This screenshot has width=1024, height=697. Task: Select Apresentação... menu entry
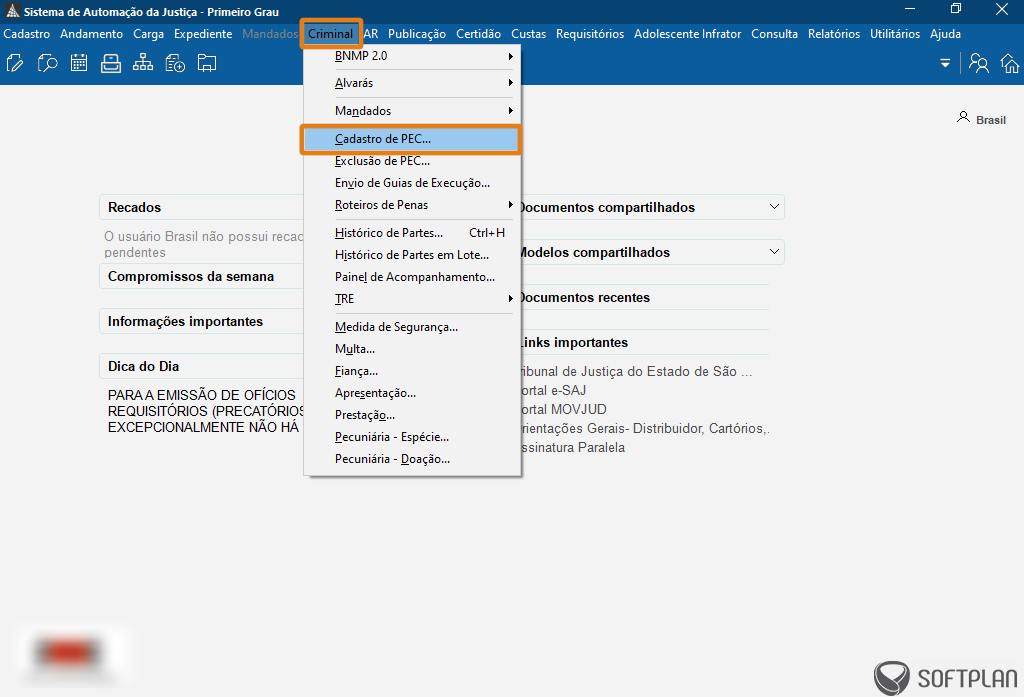411,393
